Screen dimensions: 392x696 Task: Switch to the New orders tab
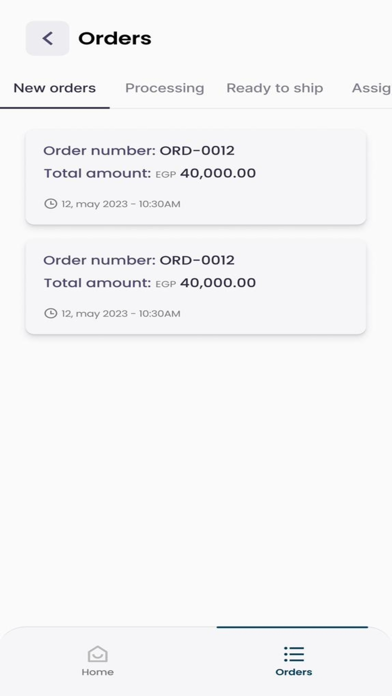point(55,88)
